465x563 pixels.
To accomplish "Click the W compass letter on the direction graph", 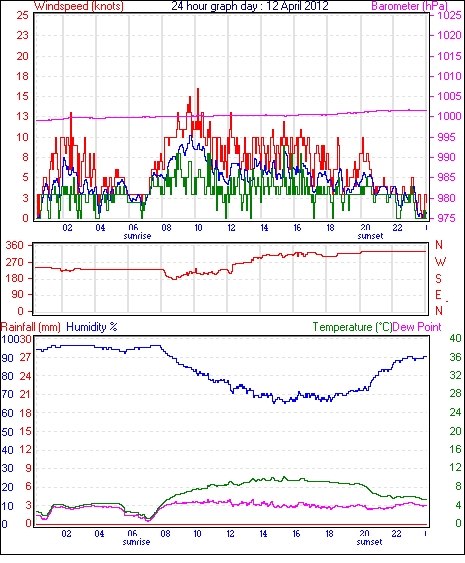I will pyautogui.click(x=440, y=262).
